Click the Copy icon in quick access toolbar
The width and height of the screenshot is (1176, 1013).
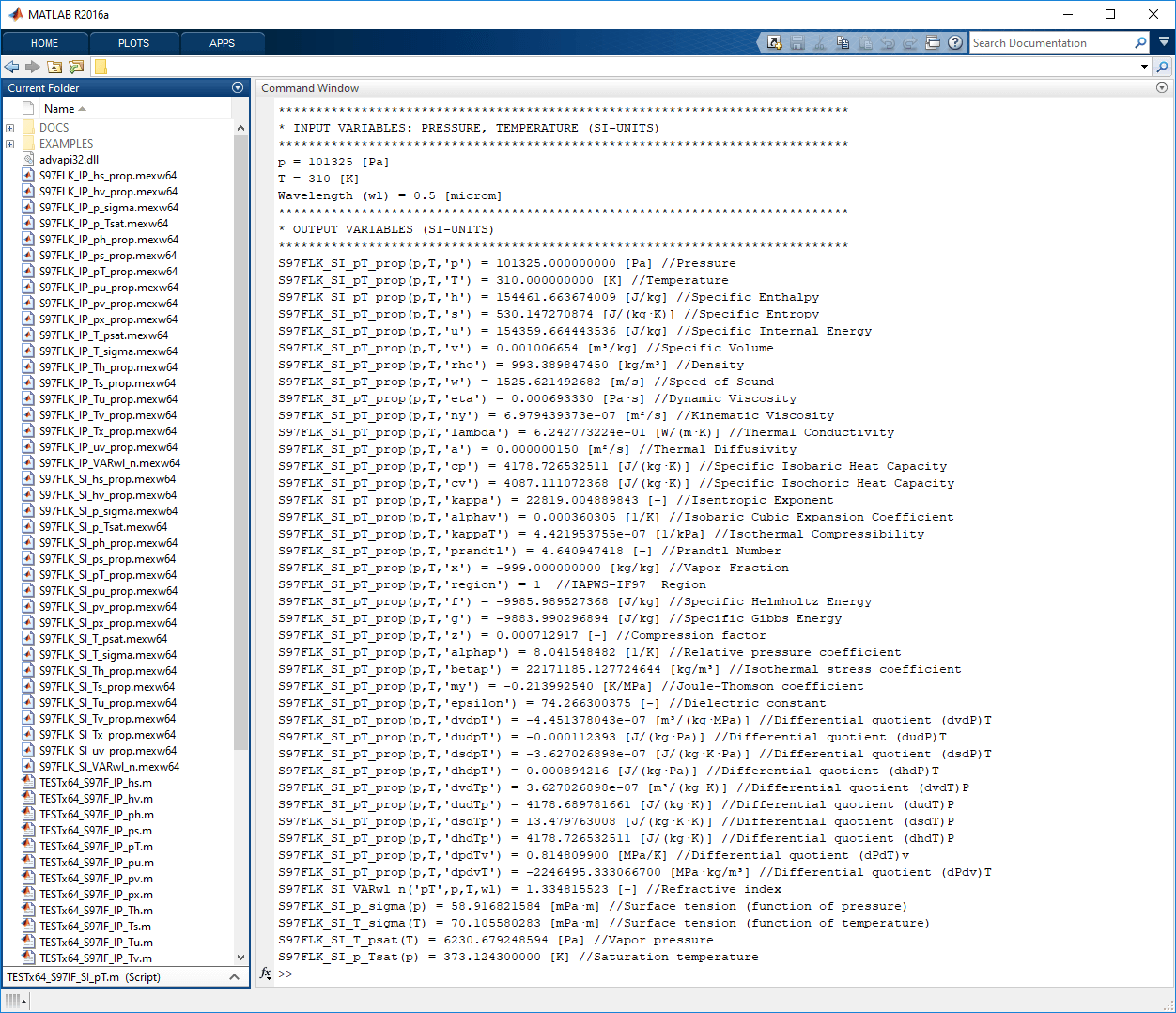[x=843, y=42]
